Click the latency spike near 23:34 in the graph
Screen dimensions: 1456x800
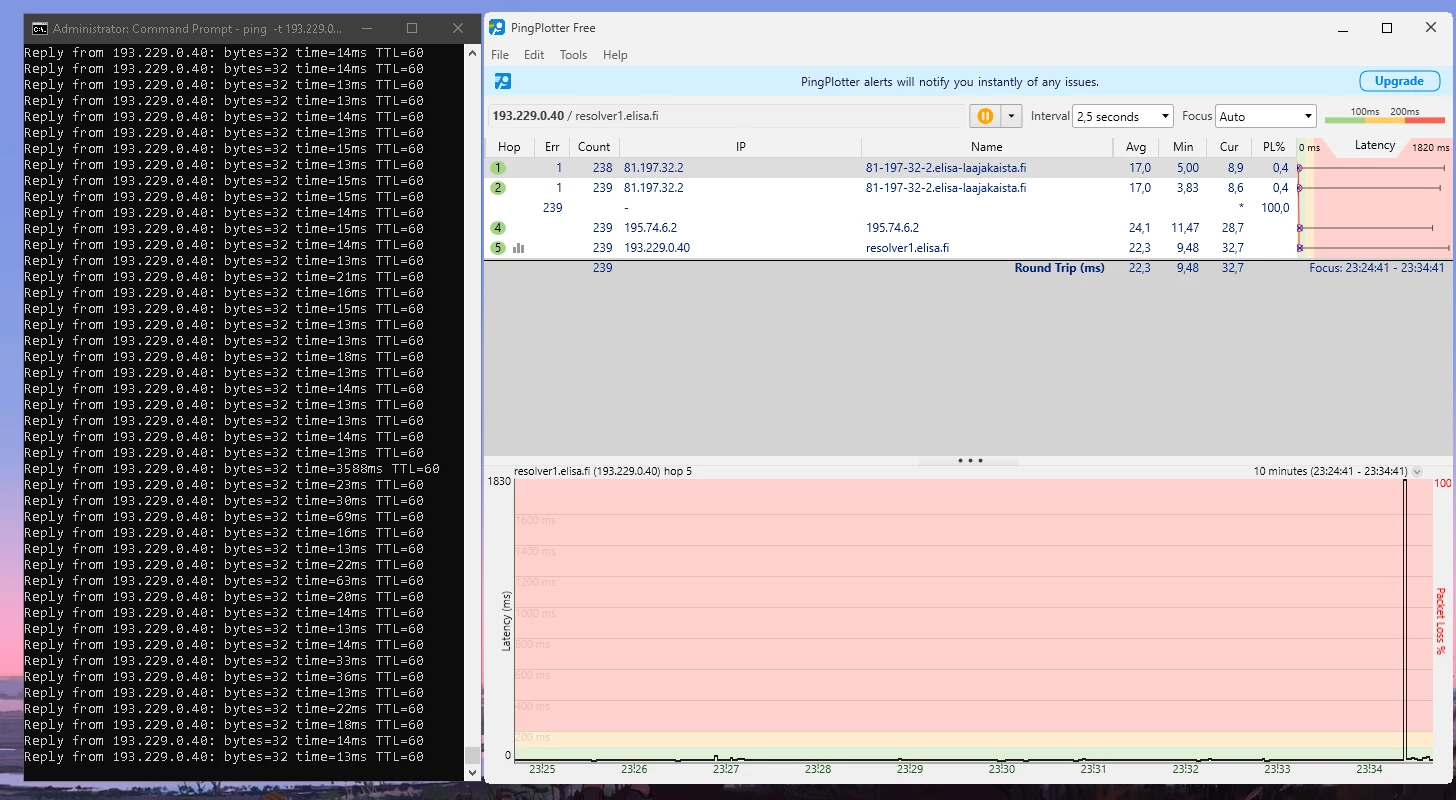(1405, 620)
